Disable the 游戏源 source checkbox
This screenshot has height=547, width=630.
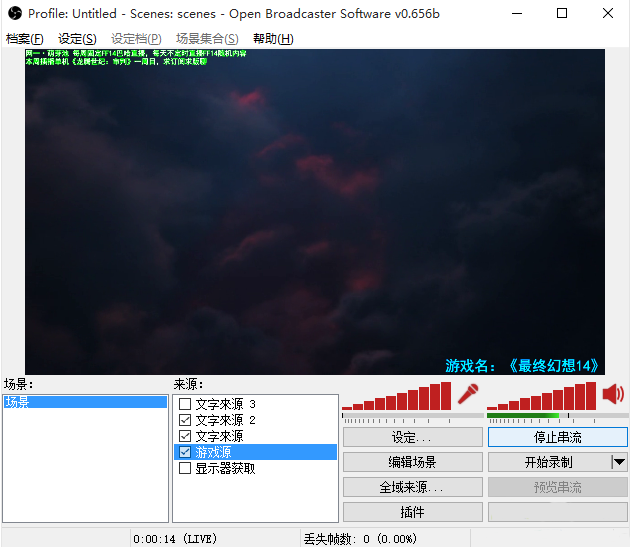pos(185,452)
